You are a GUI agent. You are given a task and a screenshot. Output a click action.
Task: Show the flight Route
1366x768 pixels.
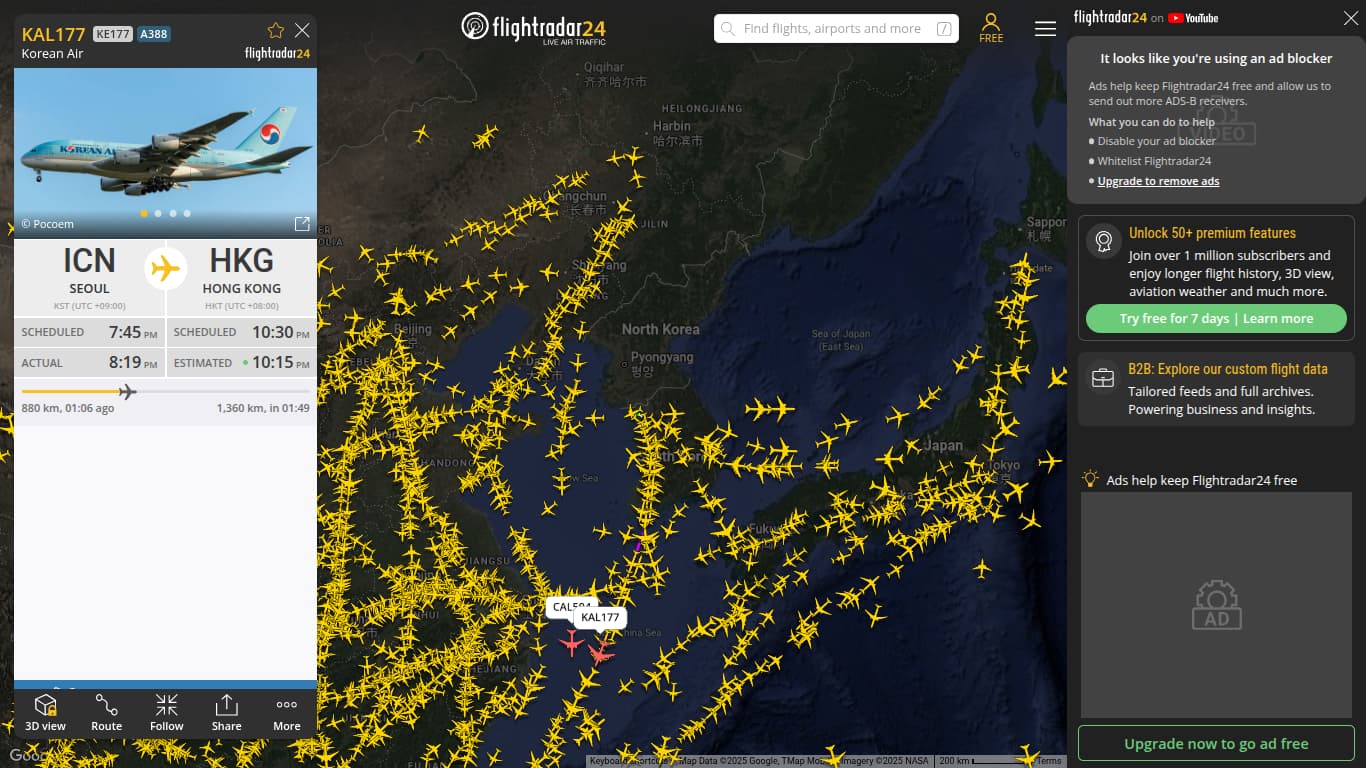click(107, 714)
